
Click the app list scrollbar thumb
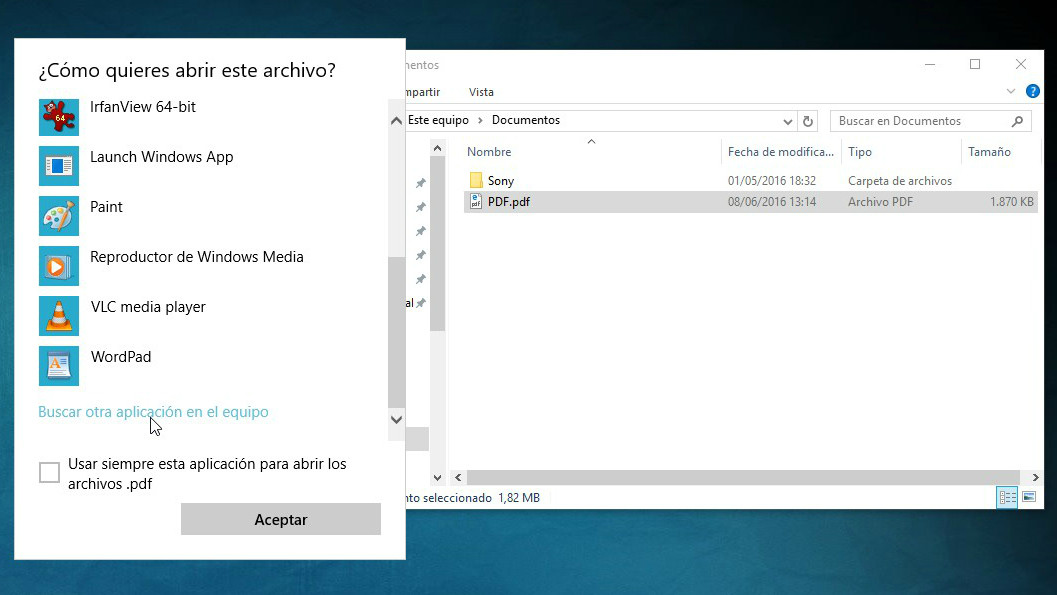pos(396,332)
